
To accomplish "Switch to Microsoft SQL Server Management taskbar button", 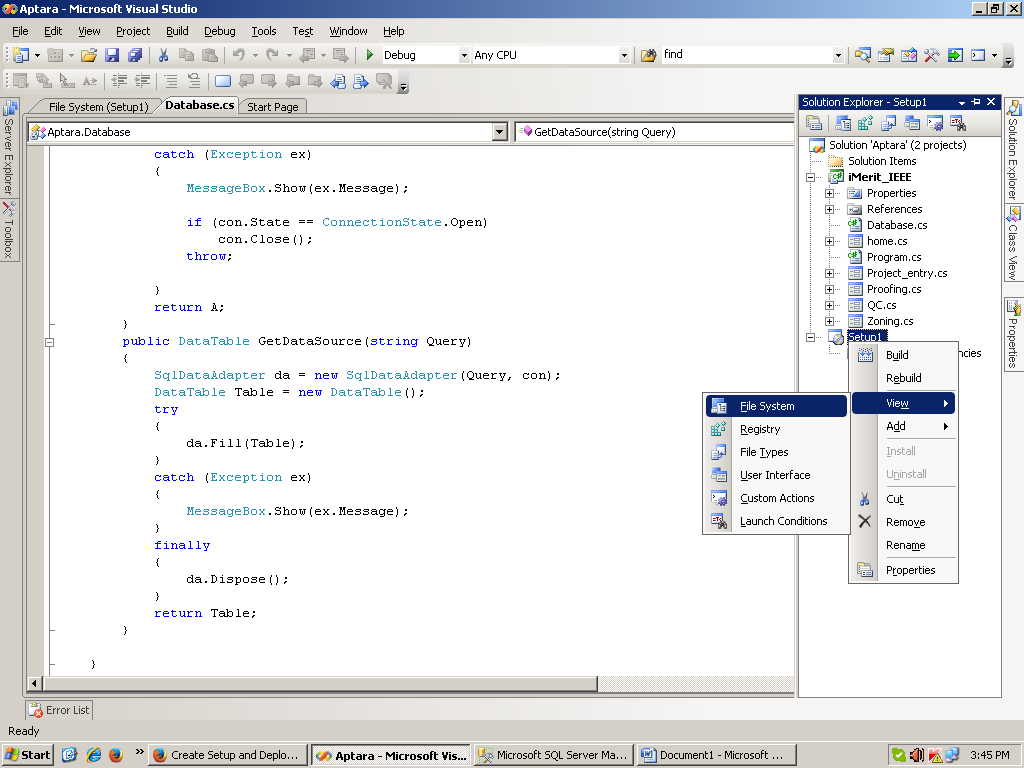I will point(554,755).
